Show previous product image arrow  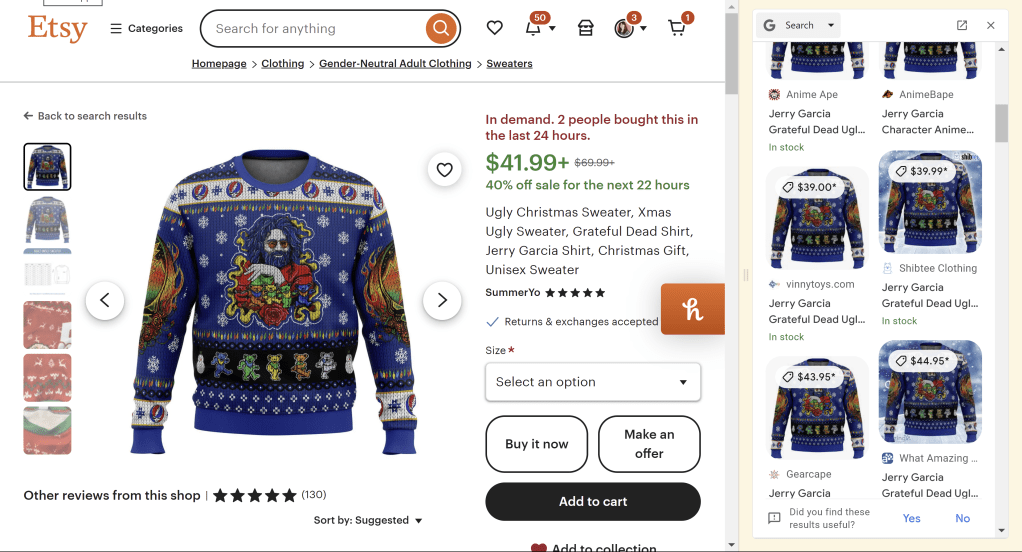[x=105, y=300]
